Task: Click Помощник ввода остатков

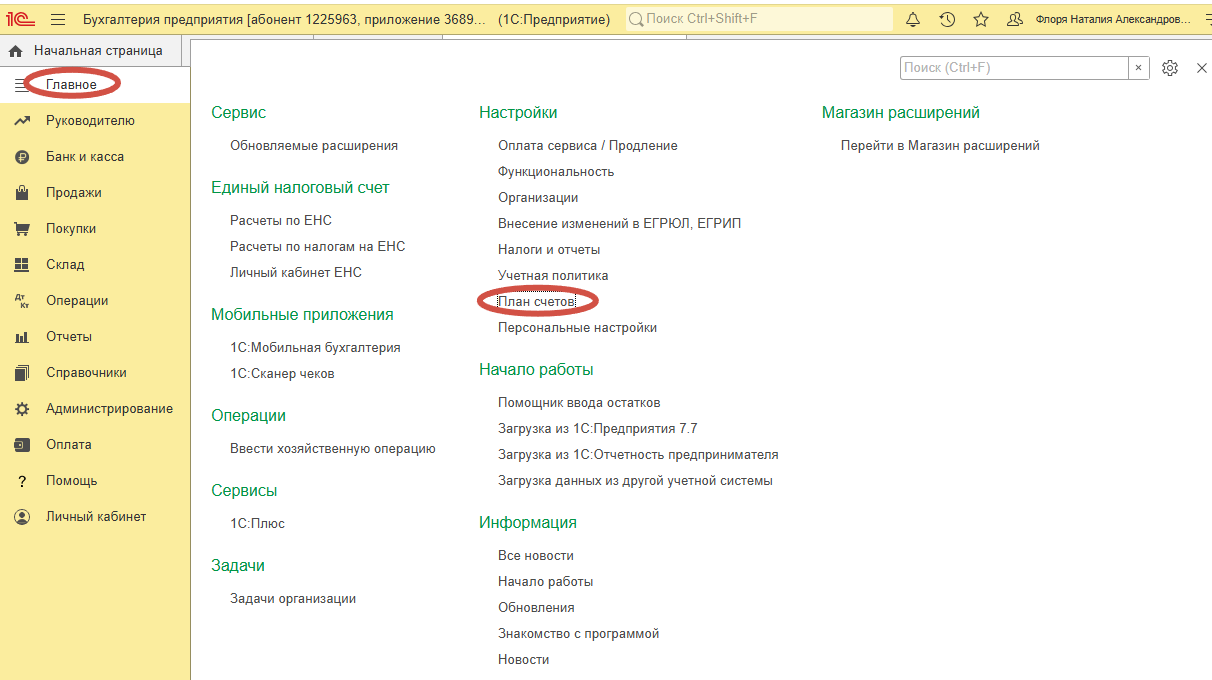Action: click(579, 402)
